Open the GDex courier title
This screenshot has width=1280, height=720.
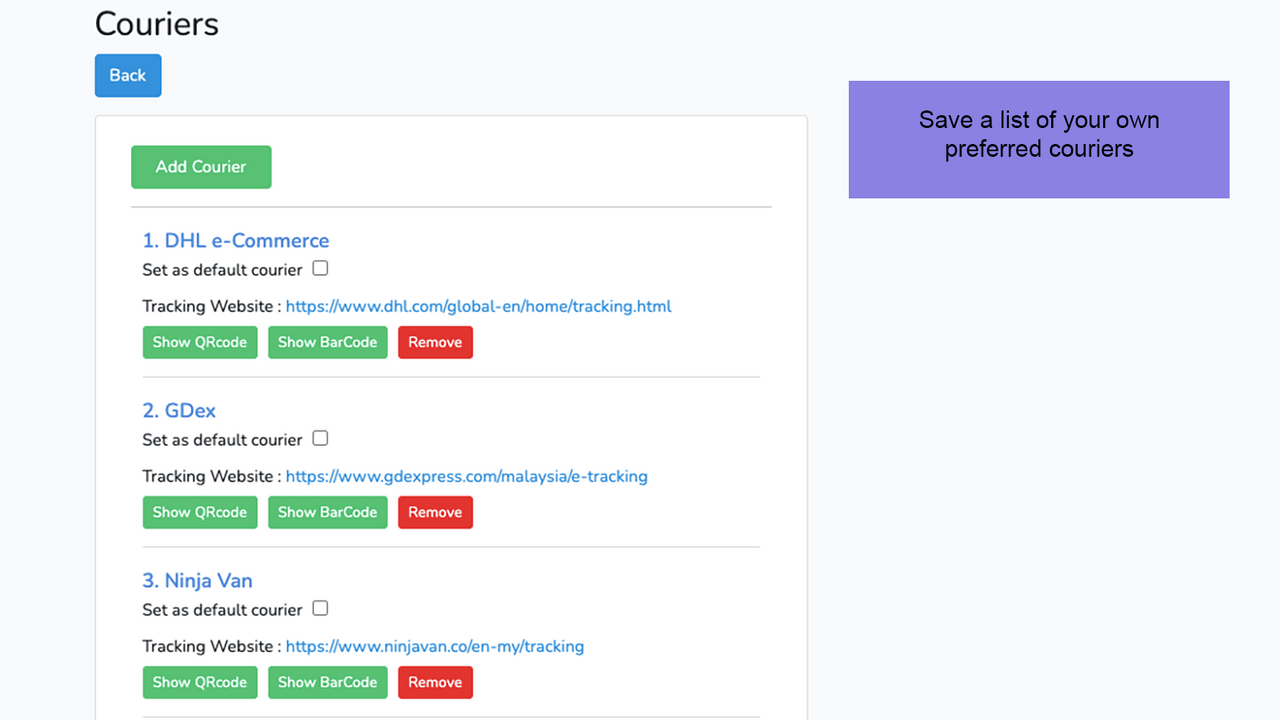[x=179, y=410]
